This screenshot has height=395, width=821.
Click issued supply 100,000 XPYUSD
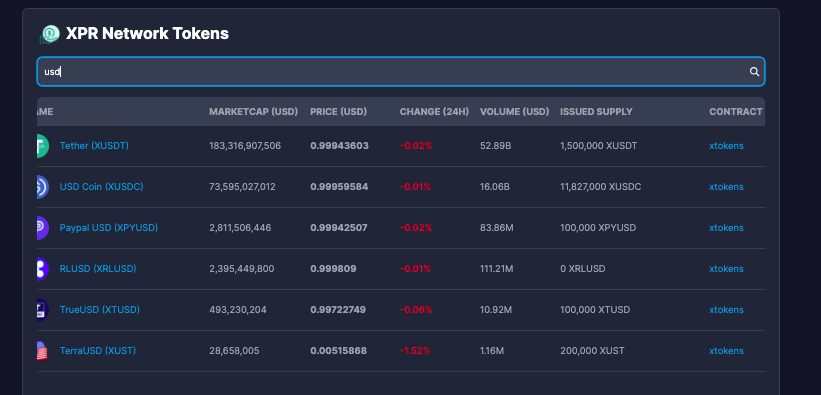coord(598,228)
